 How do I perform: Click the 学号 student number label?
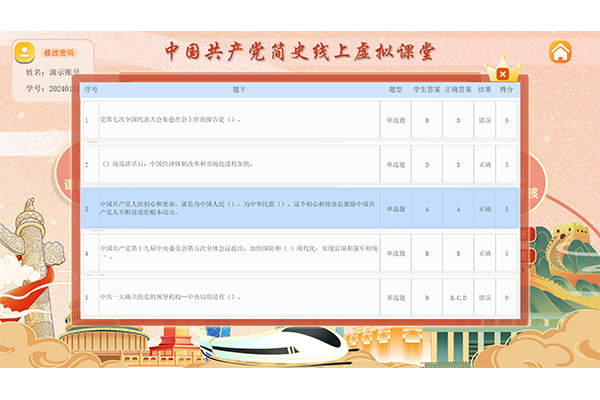(x=53, y=89)
